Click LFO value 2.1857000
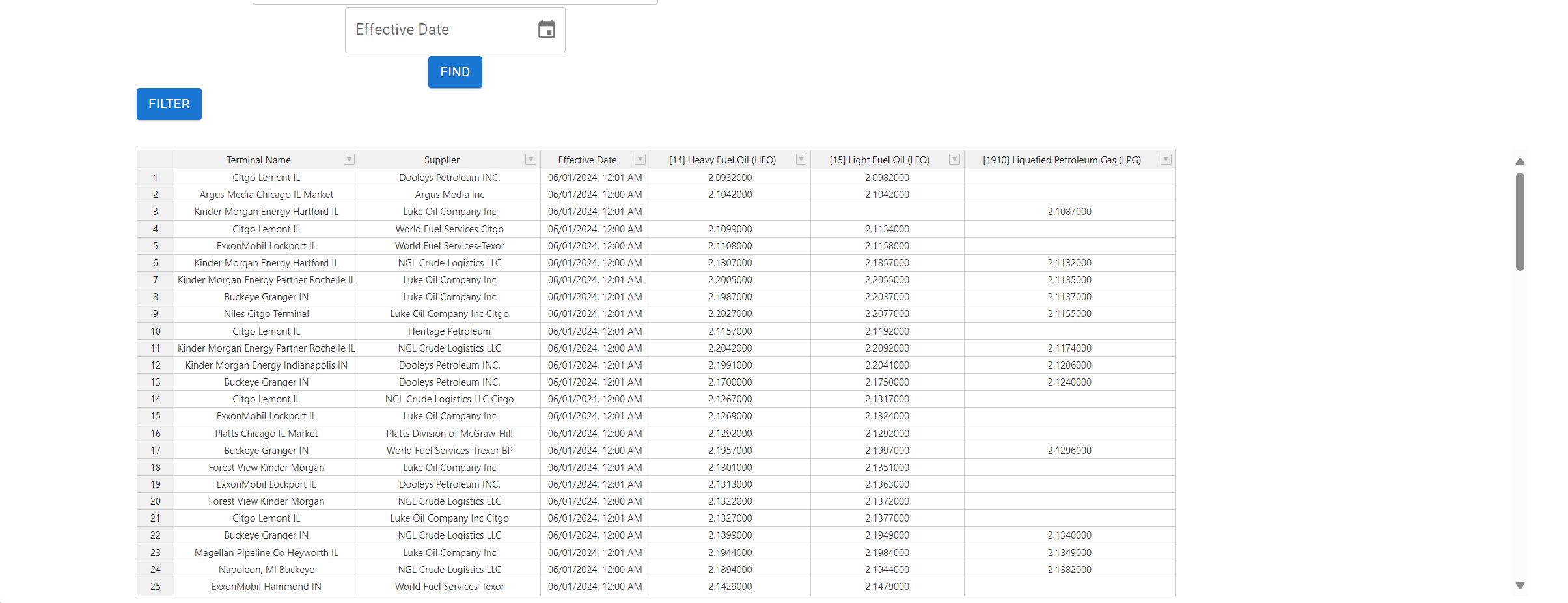This screenshot has width=1568, height=603. (x=887, y=263)
